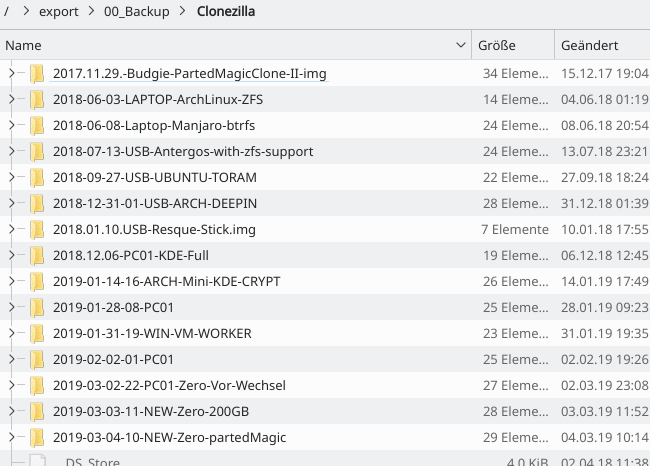Go to 00_Backup breadcrumb folder
Screen dimensions: 650x466
click(145, 13)
